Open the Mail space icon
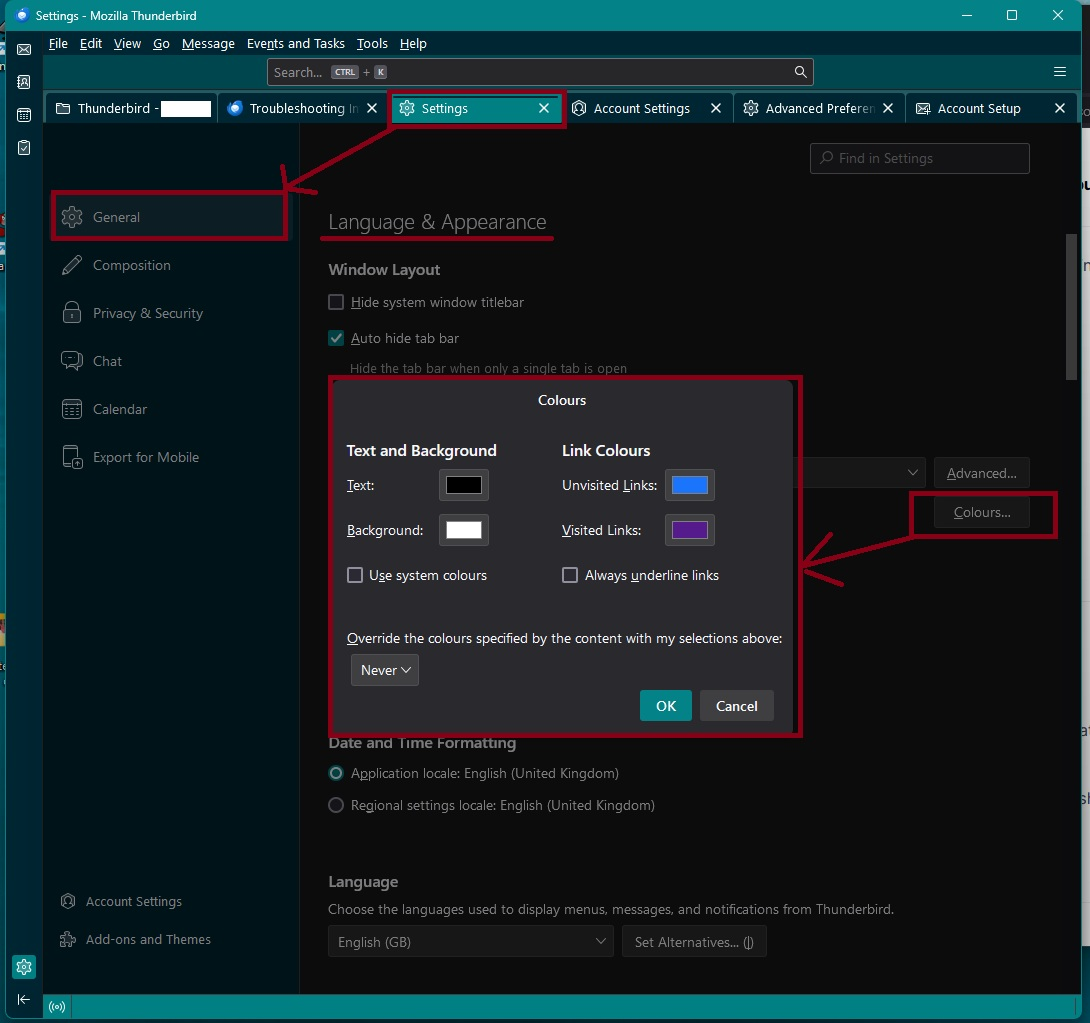Screen dimensions: 1090x1023 pos(24,49)
